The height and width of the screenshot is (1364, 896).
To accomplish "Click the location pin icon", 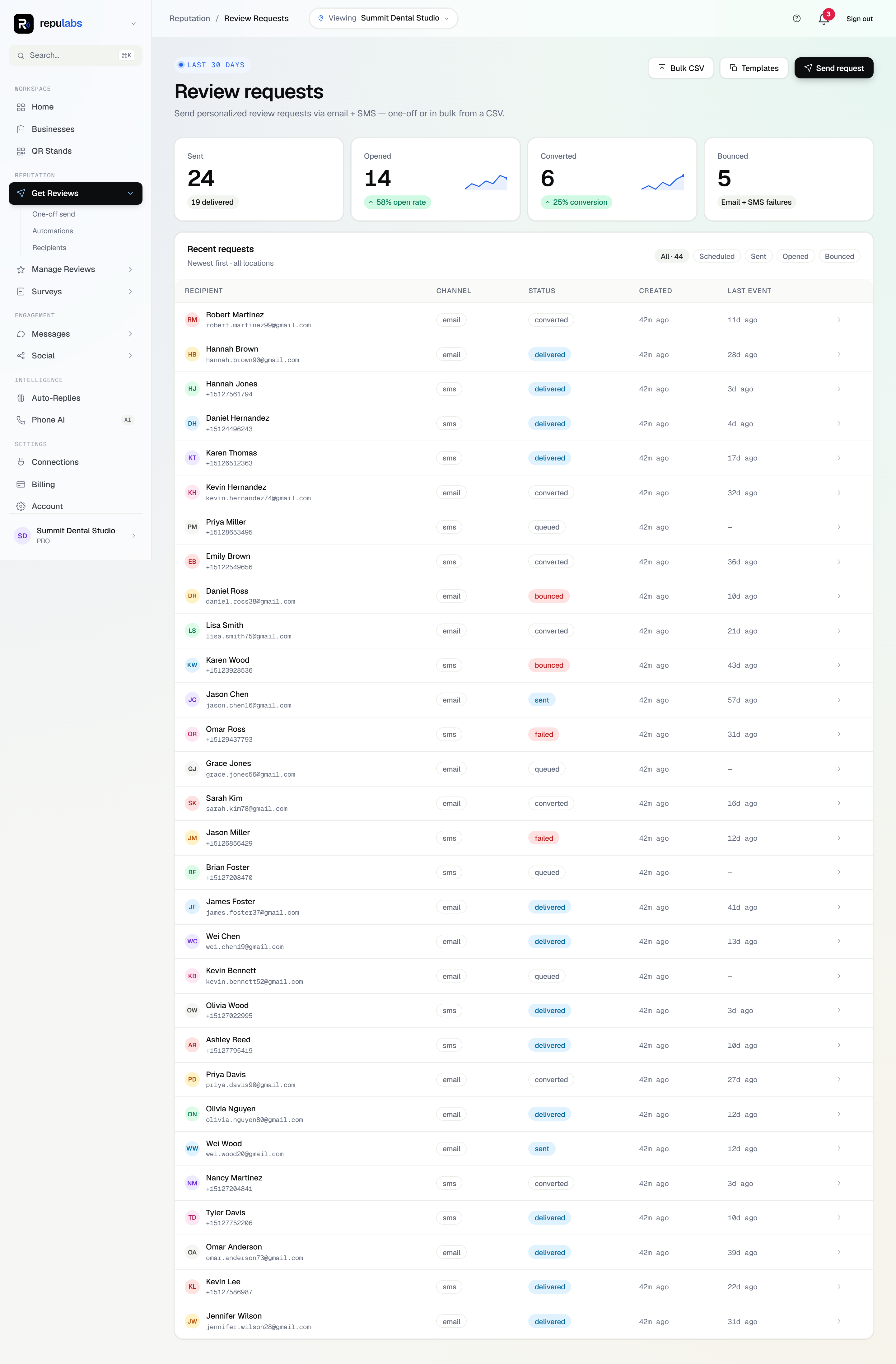I will pos(321,18).
